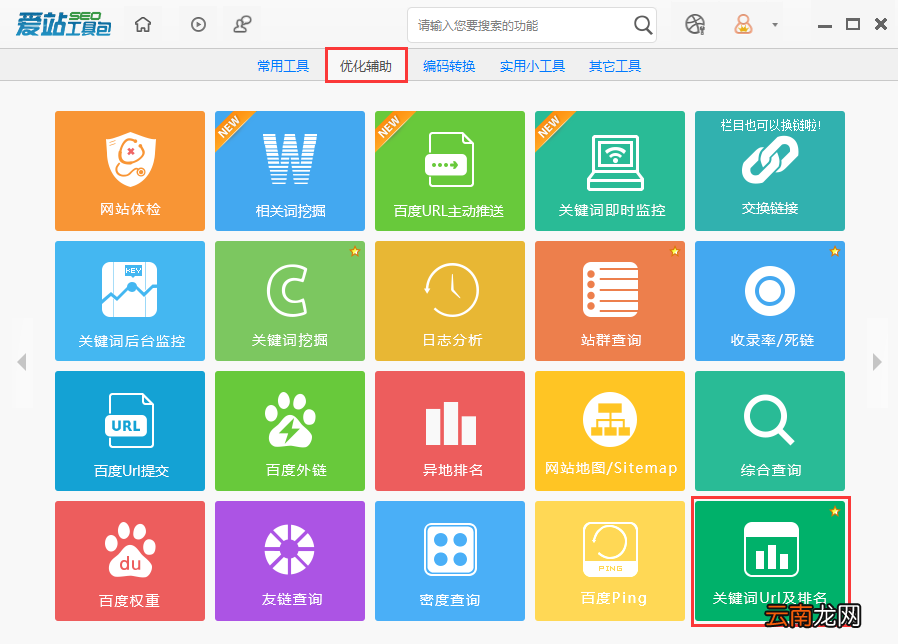
Task: Open the 交换链接 tile
Action: (x=770, y=171)
